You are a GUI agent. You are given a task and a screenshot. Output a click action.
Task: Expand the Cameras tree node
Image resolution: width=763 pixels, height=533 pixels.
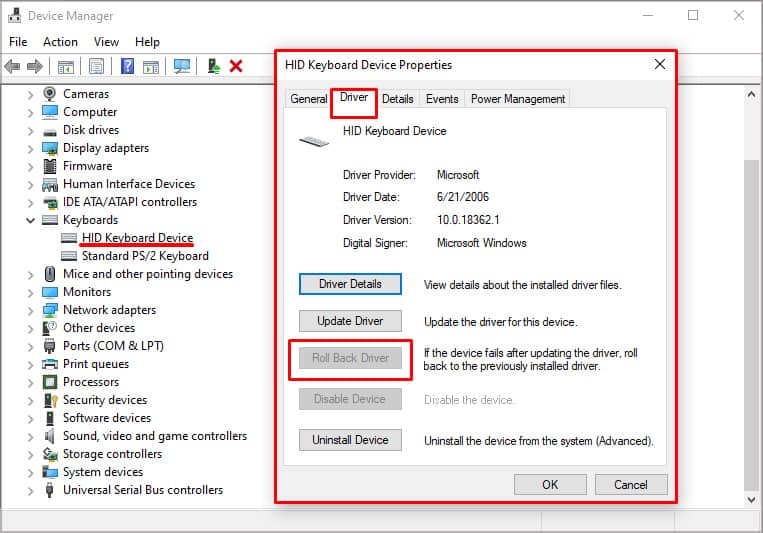[x=30, y=94]
